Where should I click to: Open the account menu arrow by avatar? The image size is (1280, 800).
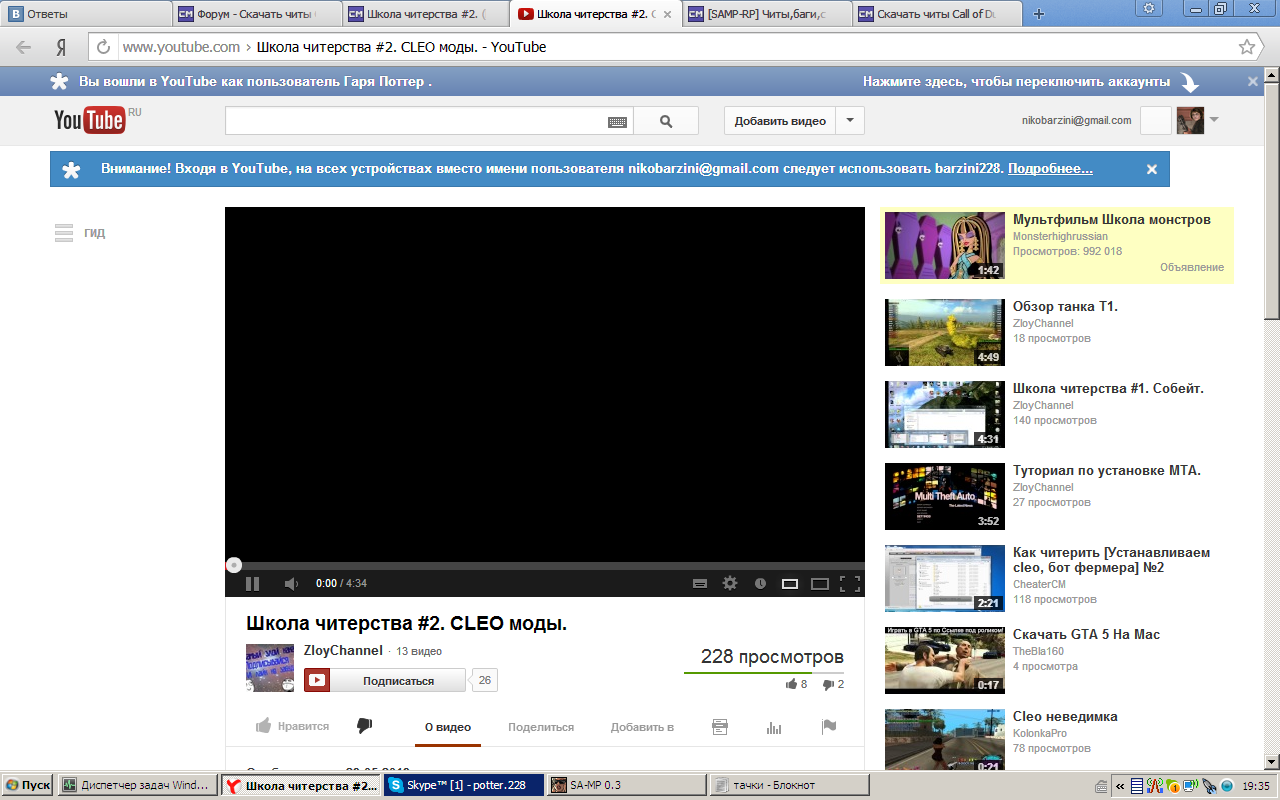[1214, 120]
